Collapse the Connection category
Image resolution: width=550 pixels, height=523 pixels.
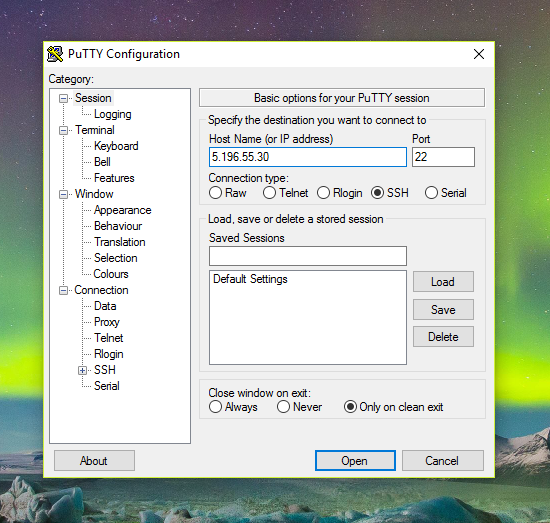[x=63, y=290]
